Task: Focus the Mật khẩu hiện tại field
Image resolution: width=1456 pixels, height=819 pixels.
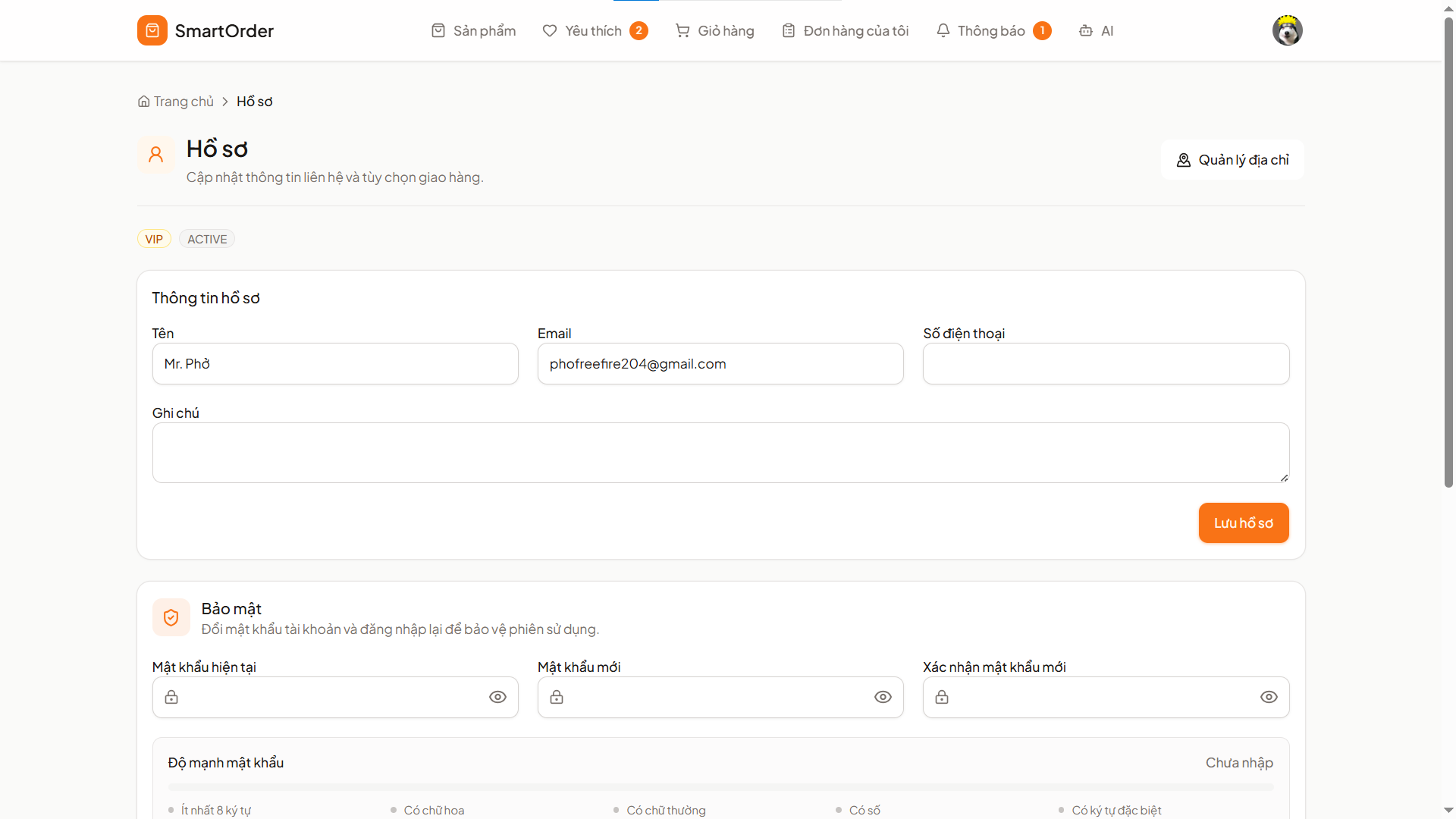Action: [x=335, y=698]
